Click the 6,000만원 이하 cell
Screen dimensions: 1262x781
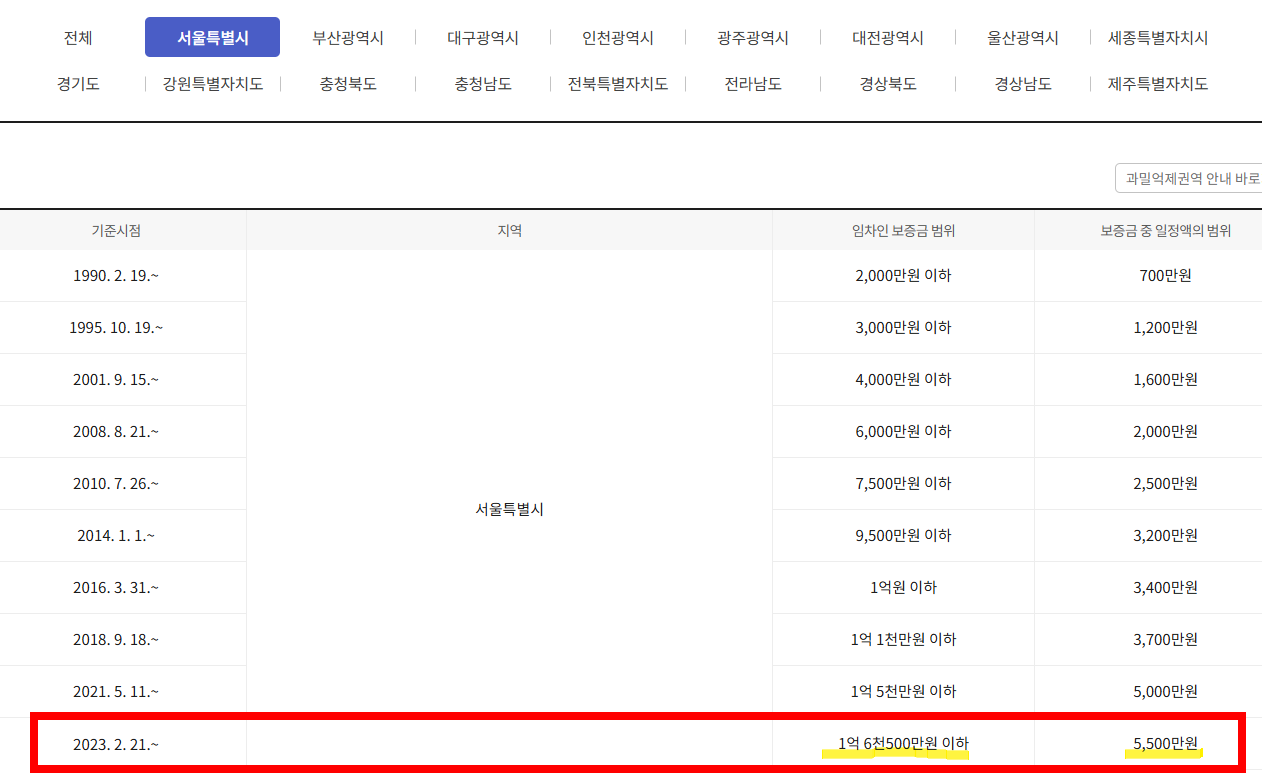click(903, 431)
